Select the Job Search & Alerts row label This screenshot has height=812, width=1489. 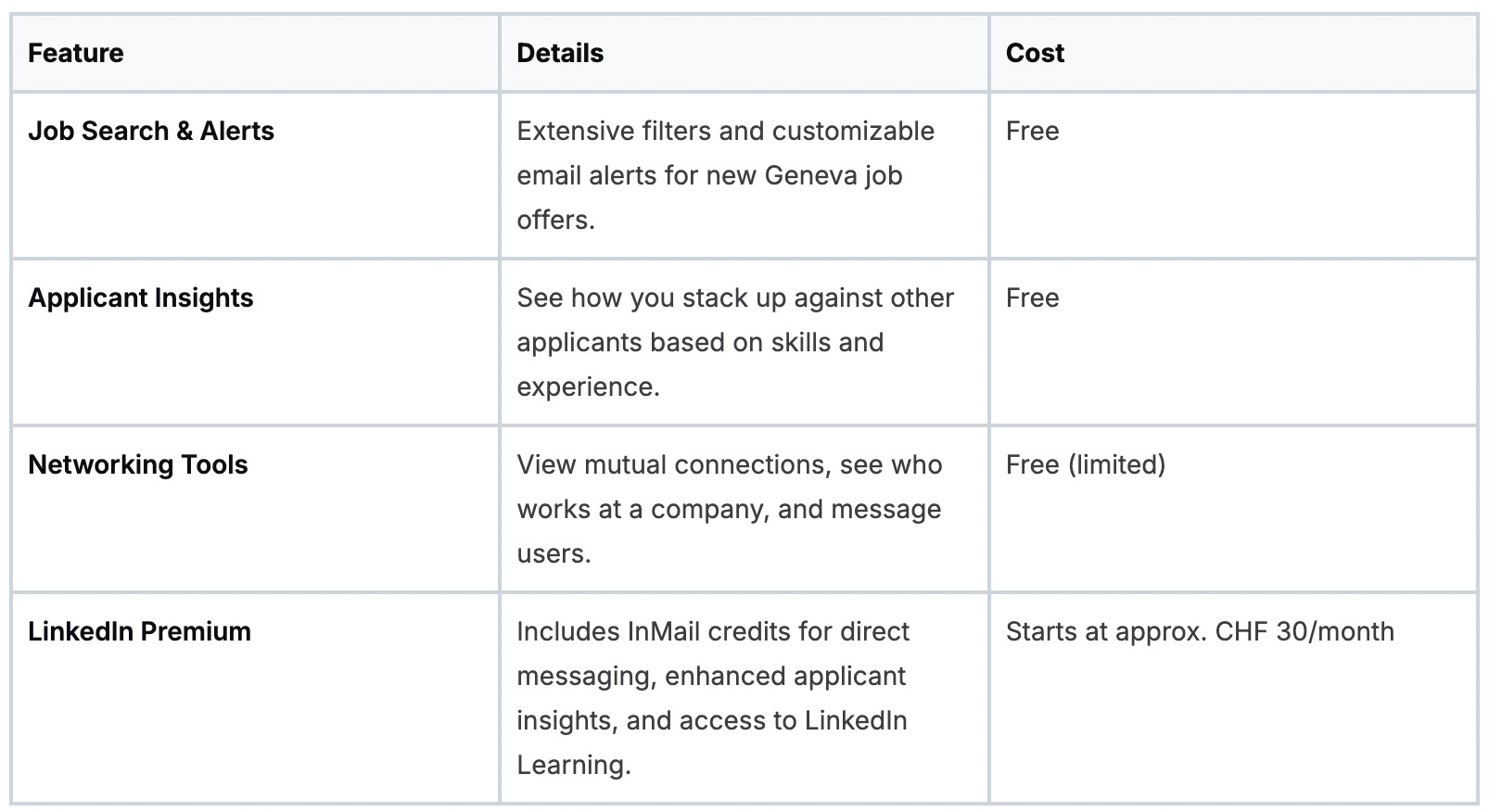pyautogui.click(x=151, y=131)
